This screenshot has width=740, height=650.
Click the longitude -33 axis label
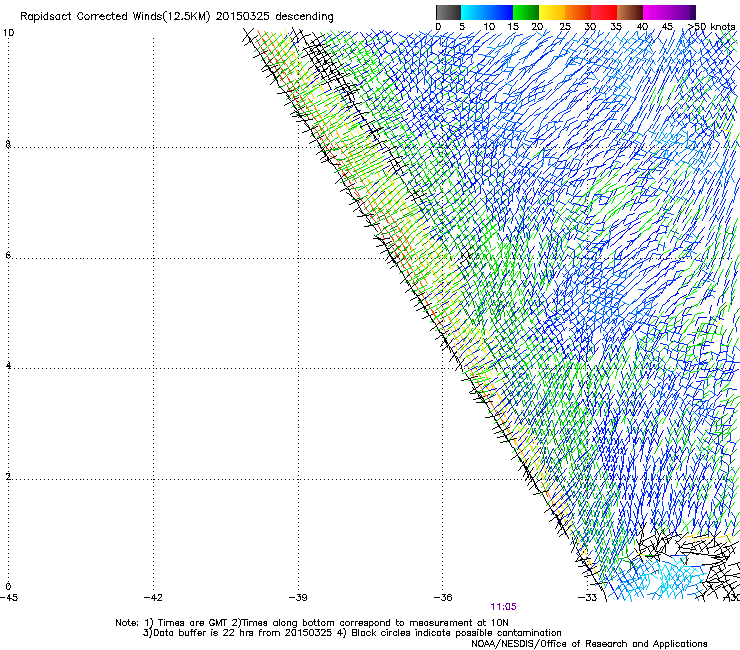tap(588, 597)
